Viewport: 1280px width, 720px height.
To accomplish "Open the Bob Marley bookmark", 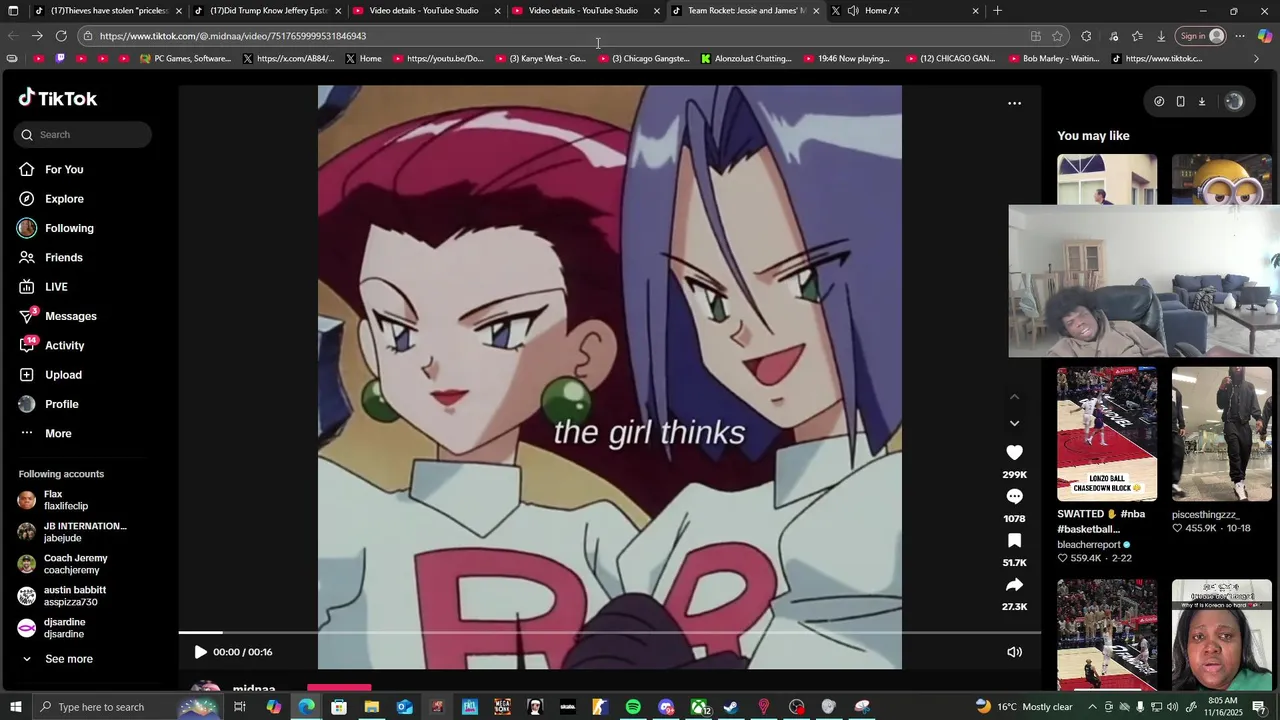I will (1054, 59).
